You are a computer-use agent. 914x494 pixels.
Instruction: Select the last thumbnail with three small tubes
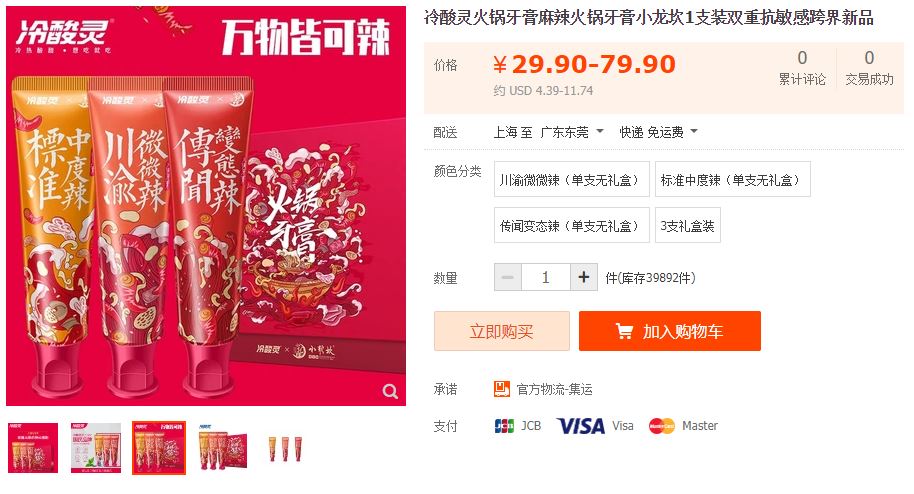point(285,448)
